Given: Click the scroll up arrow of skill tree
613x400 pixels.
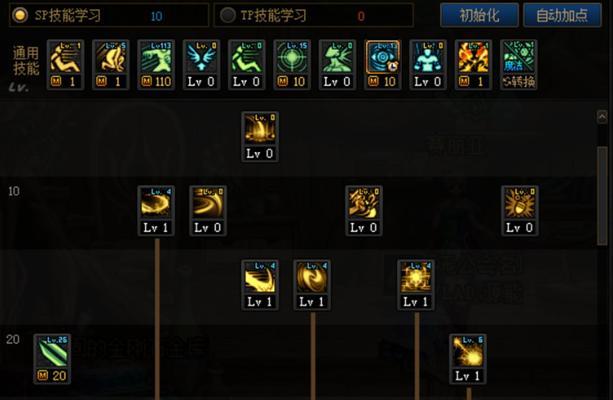Looking at the screenshot, I should click(x=602, y=117).
